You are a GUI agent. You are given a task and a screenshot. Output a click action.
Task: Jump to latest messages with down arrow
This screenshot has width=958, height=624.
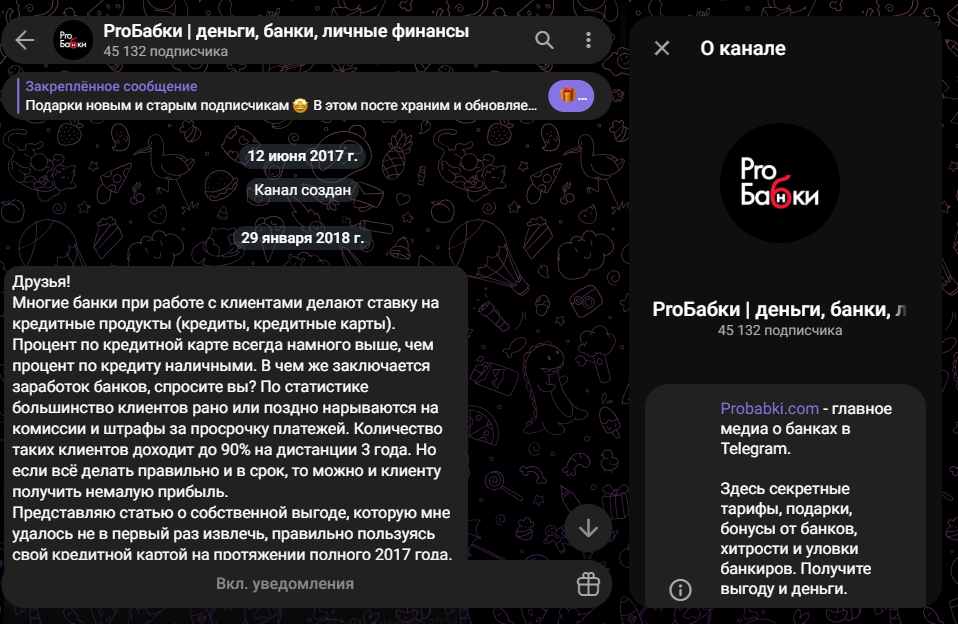(x=588, y=527)
